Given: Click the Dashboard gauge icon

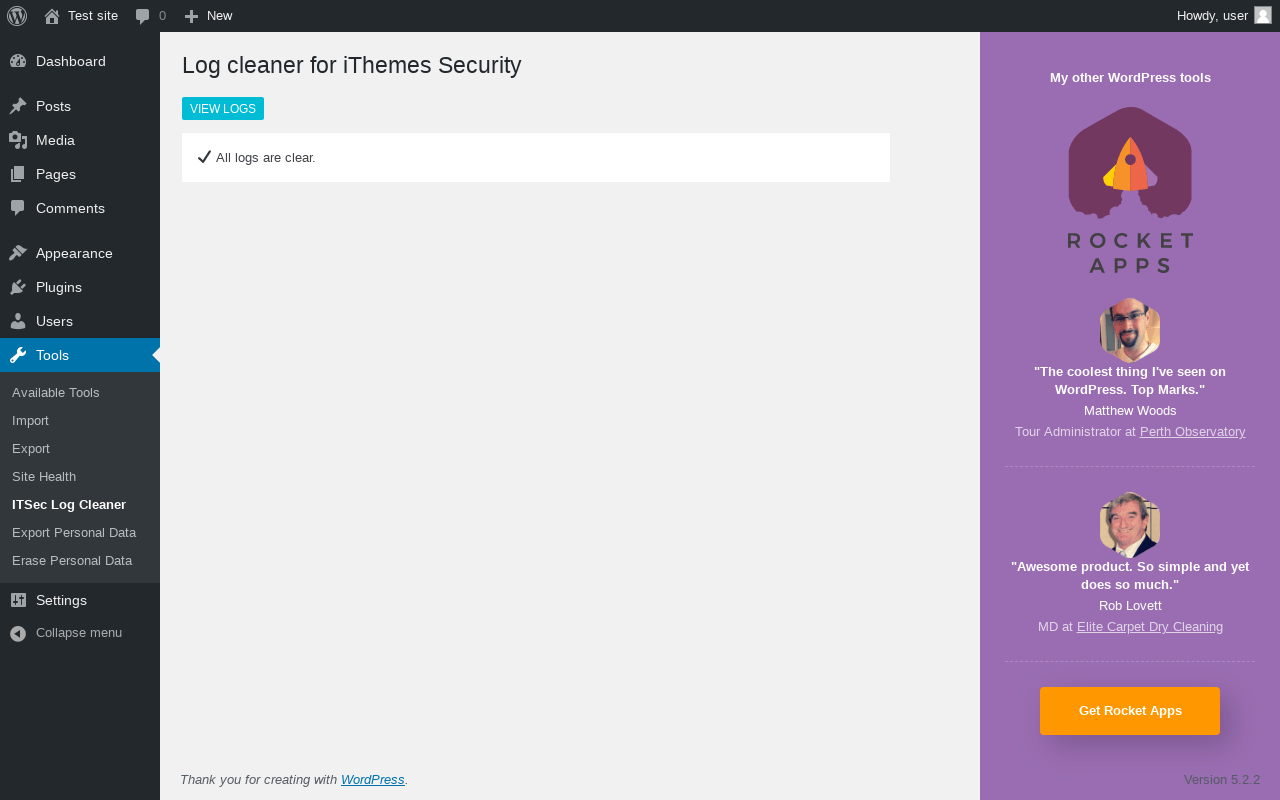Looking at the screenshot, I should pyautogui.click(x=18, y=61).
